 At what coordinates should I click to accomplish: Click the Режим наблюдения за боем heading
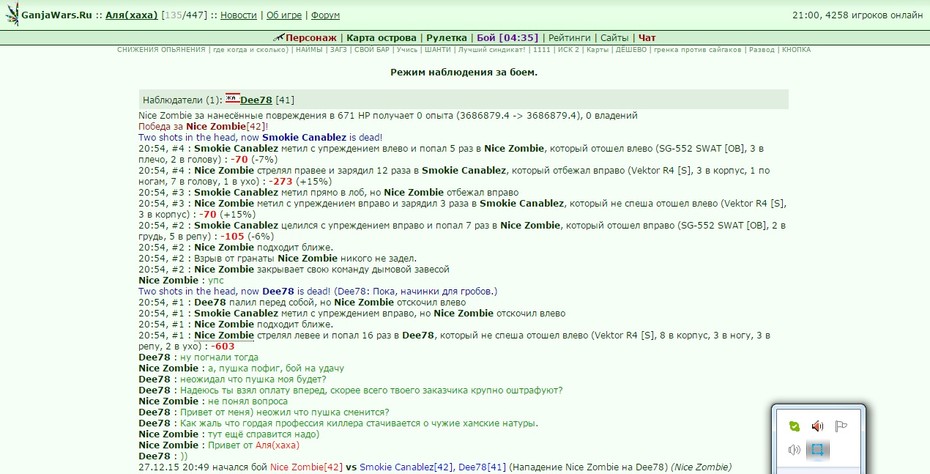(x=464, y=72)
